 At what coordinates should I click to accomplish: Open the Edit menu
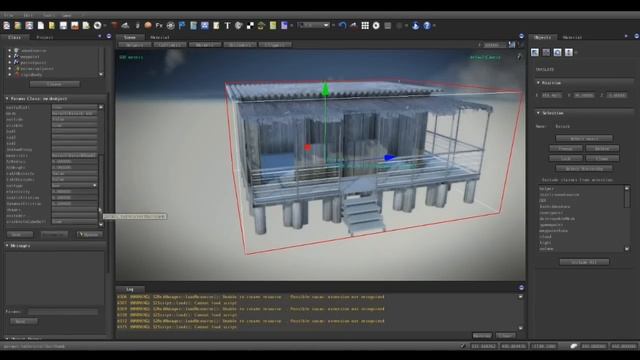point(28,15)
